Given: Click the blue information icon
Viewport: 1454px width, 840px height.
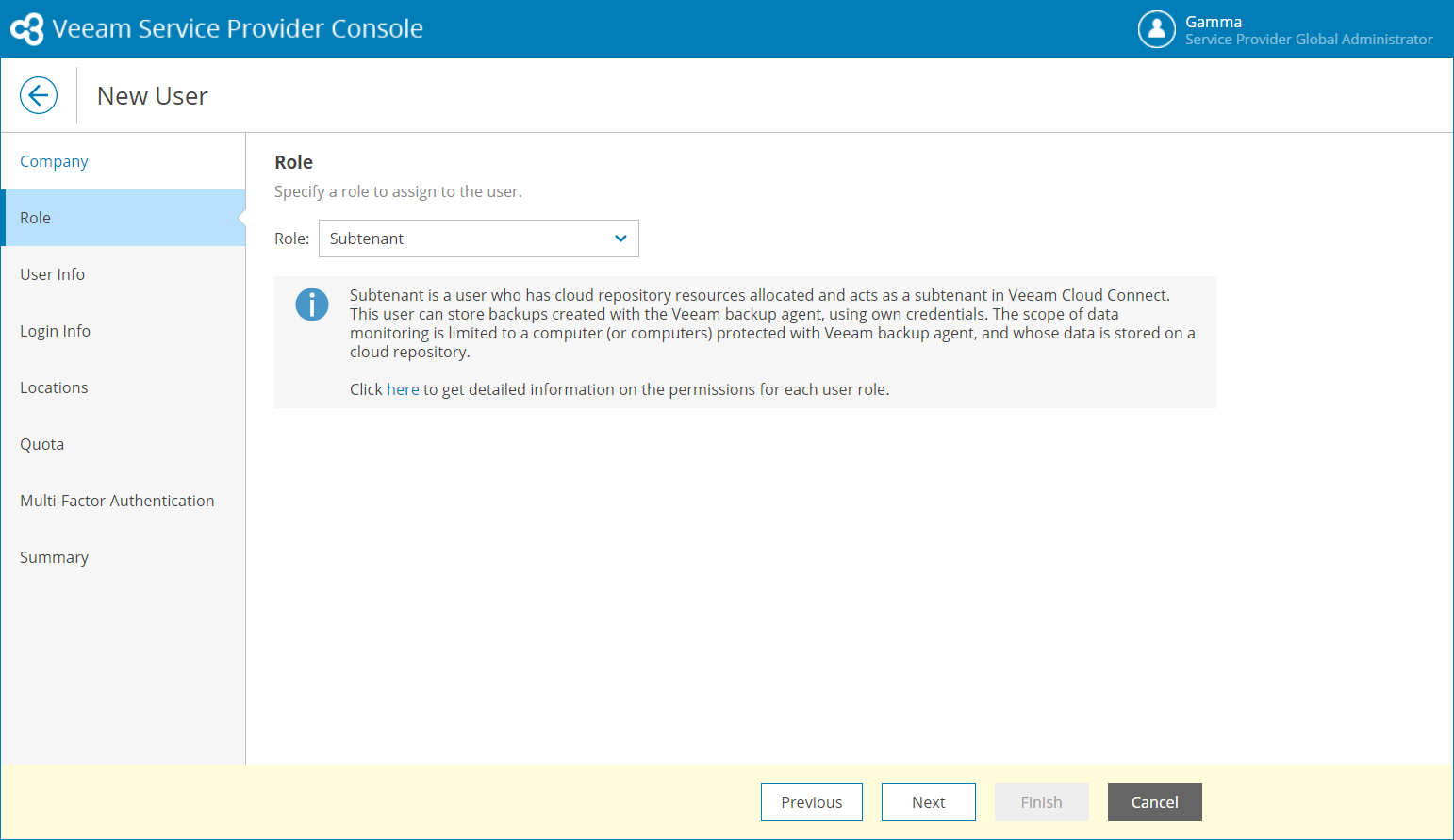Looking at the screenshot, I should tap(312, 305).
